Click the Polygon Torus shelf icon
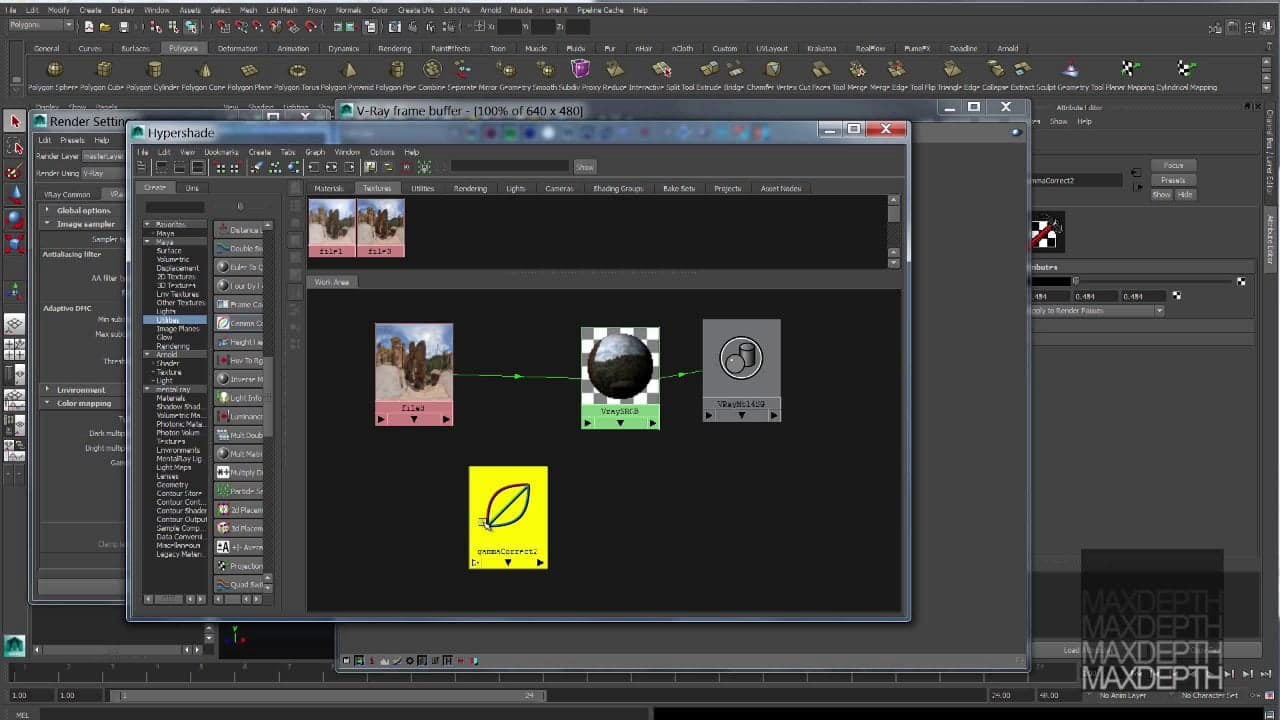This screenshot has width=1280, height=720. pos(298,69)
